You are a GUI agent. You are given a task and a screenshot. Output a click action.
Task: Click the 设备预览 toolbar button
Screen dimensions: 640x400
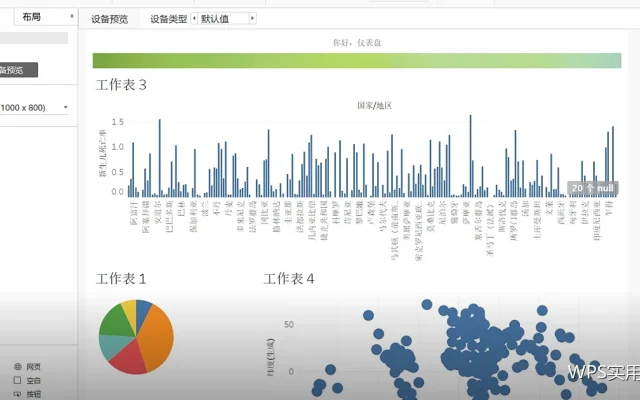109,19
